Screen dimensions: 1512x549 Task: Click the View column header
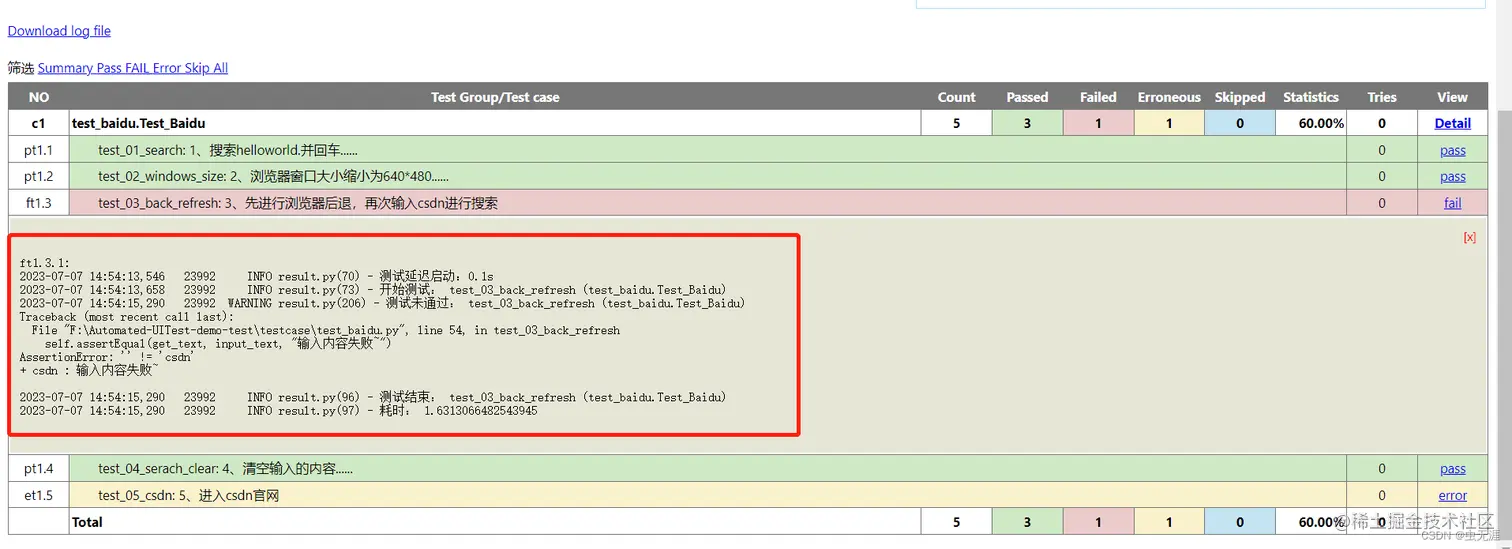coord(1452,97)
